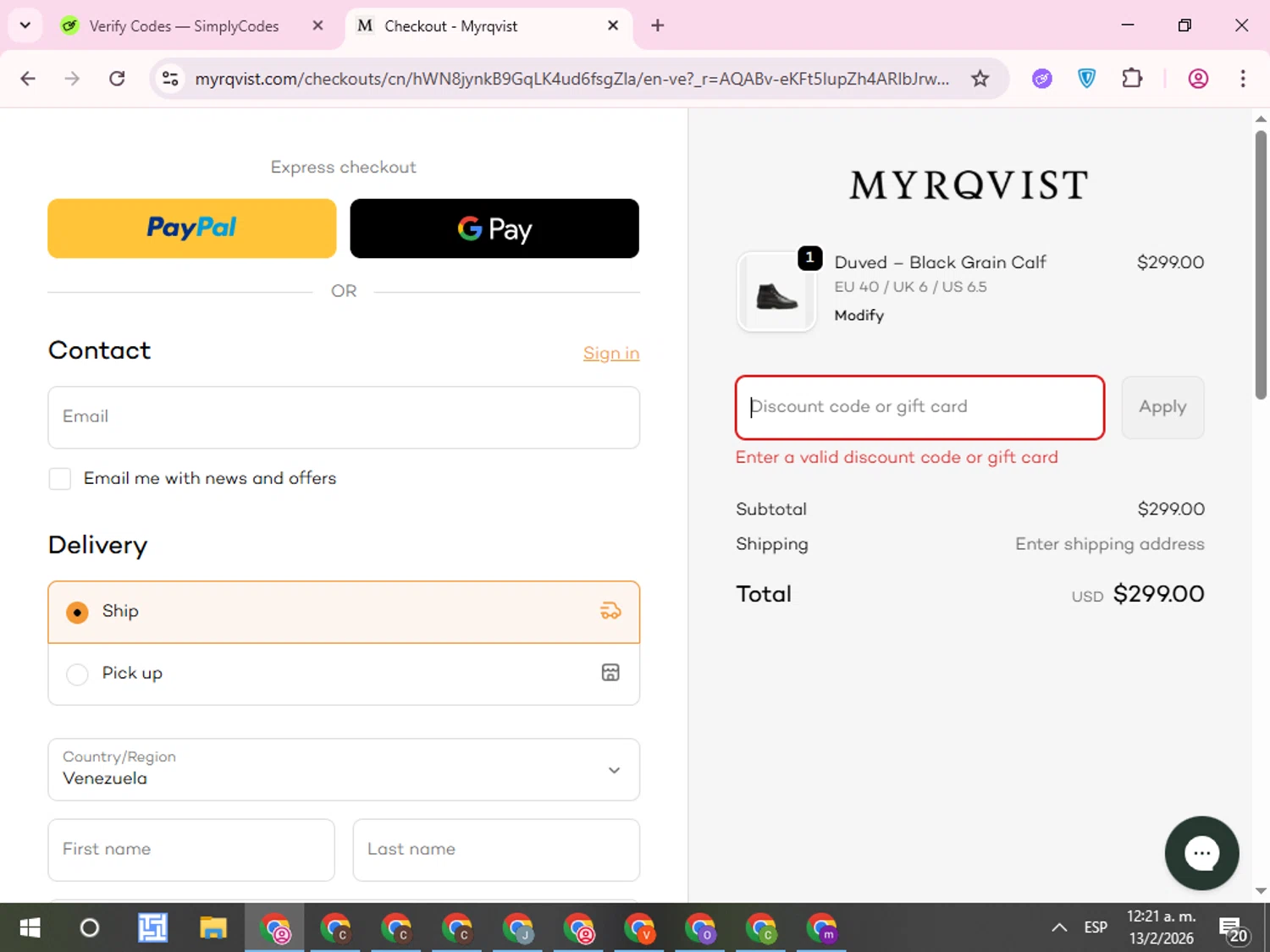Click the MYRQVIST logo
The image size is (1270, 952).
[x=969, y=185]
